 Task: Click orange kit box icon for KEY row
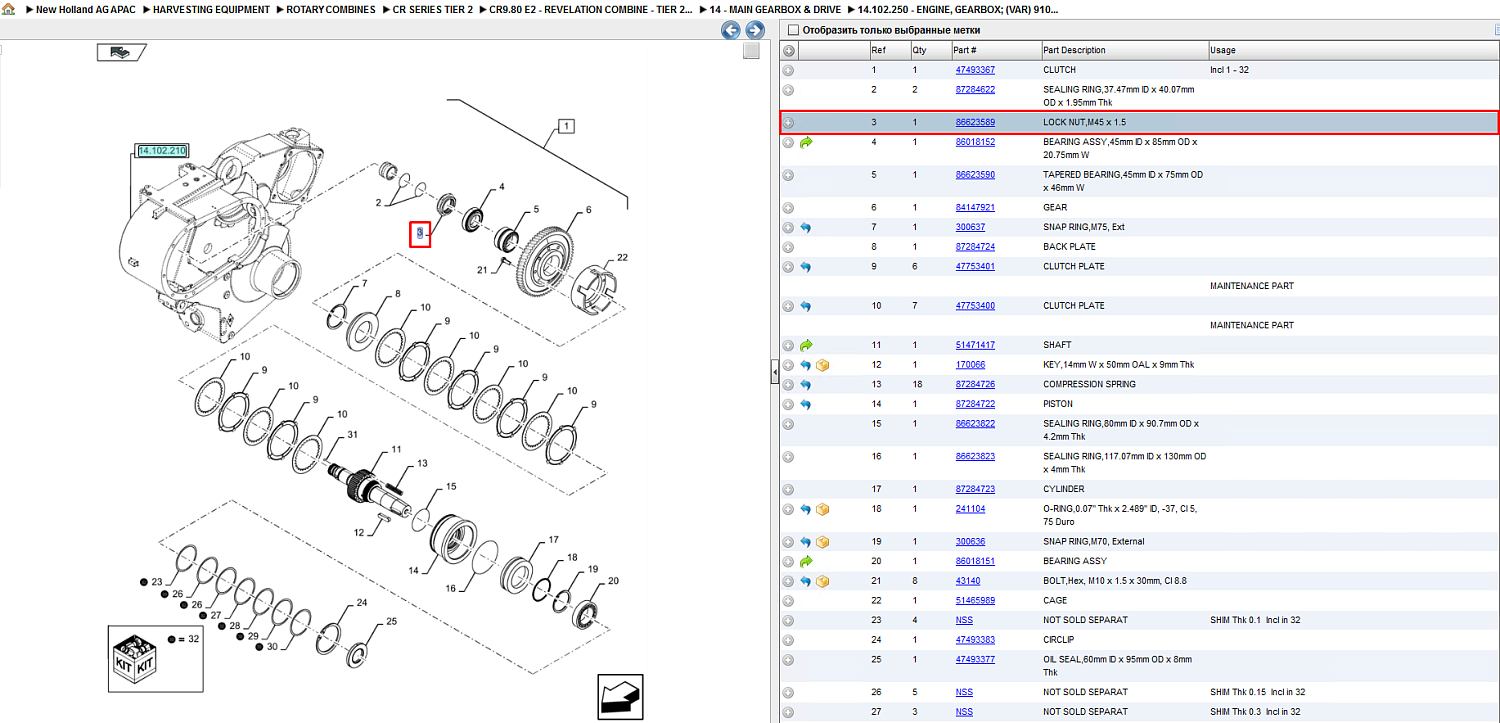tap(822, 365)
